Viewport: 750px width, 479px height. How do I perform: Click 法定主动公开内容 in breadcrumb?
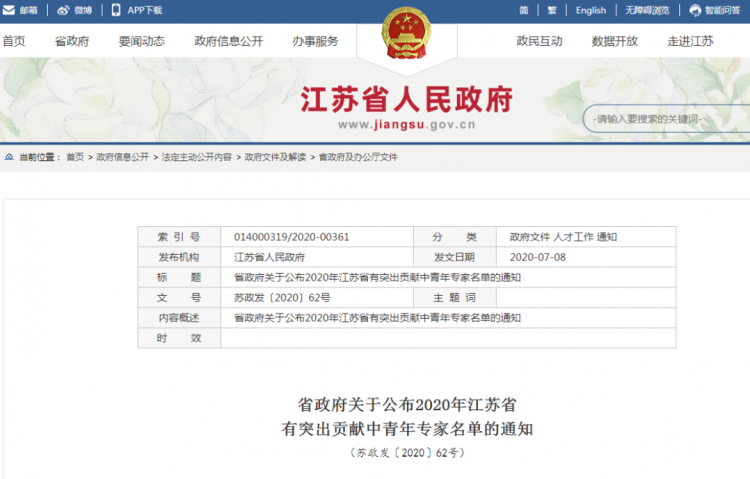pyautogui.click(x=197, y=158)
